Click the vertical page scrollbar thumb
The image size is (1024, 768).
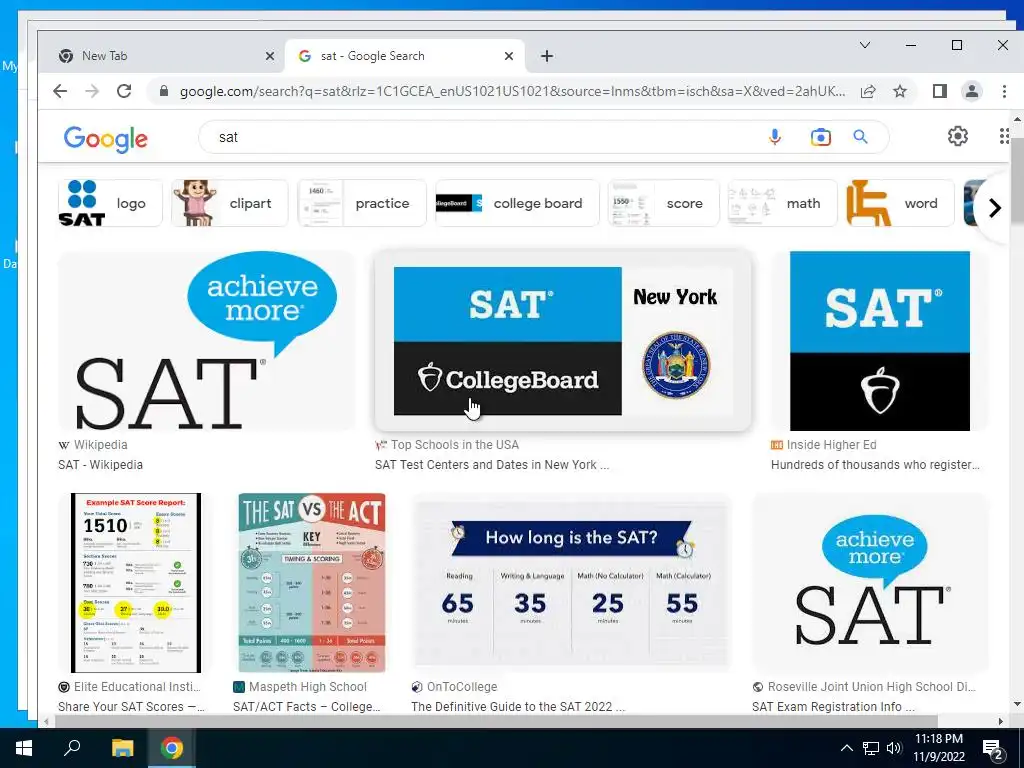(1017, 183)
